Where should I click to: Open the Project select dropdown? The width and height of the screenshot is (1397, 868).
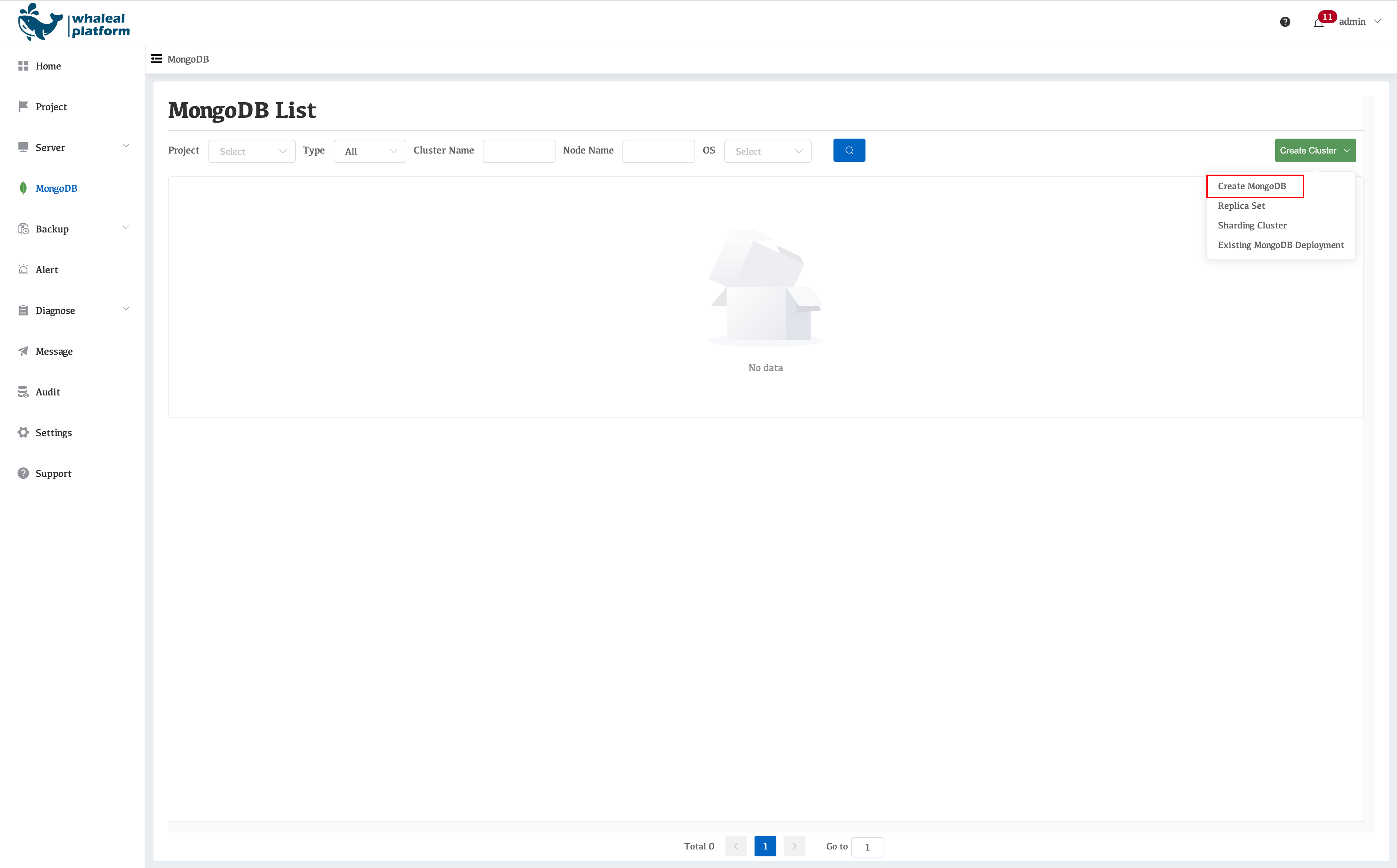click(x=251, y=151)
